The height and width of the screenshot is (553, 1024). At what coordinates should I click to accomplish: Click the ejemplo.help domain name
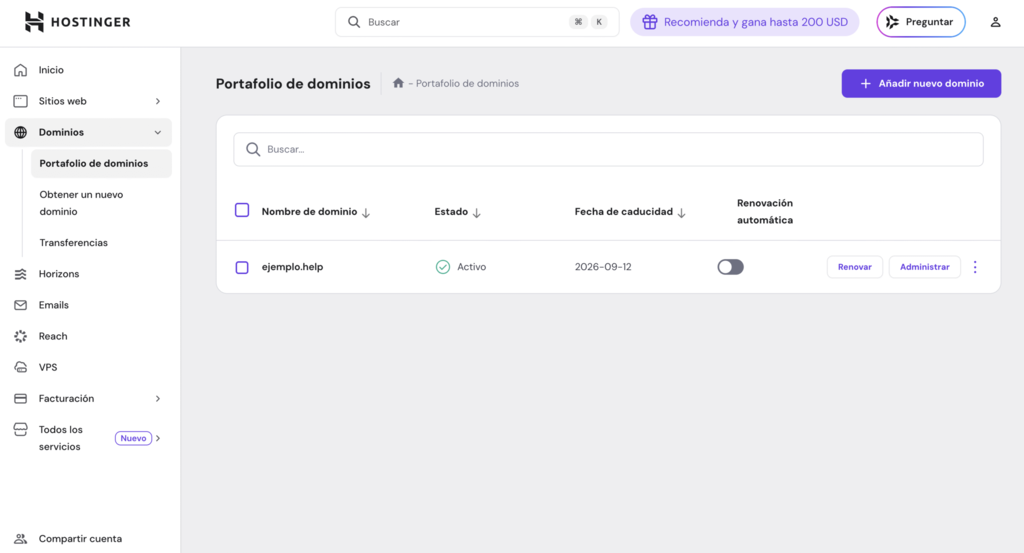[x=293, y=267]
